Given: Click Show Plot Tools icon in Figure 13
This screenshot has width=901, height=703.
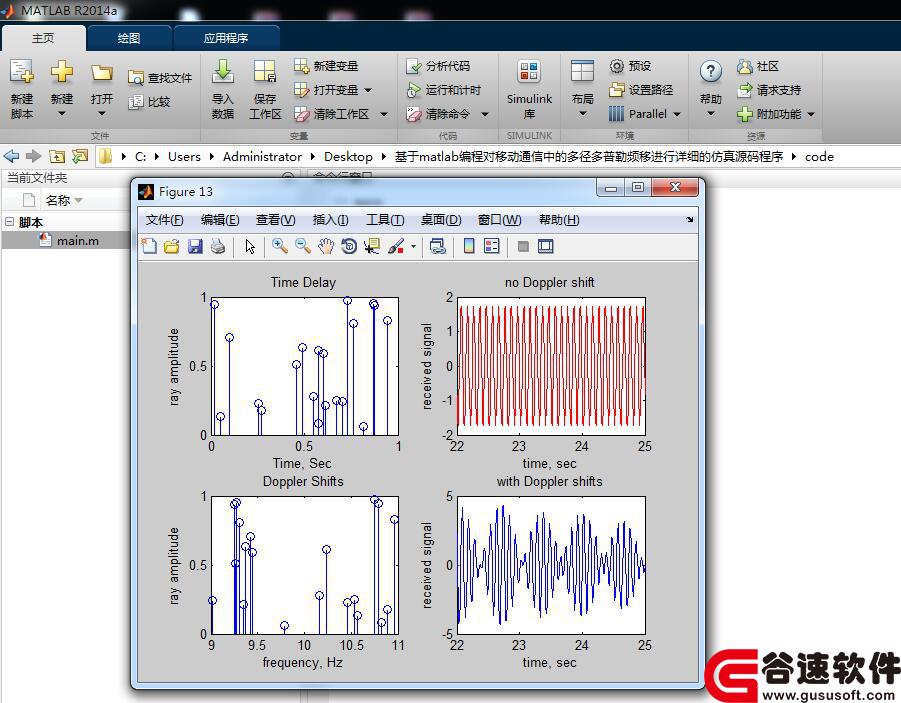Looking at the screenshot, I should [x=545, y=247].
